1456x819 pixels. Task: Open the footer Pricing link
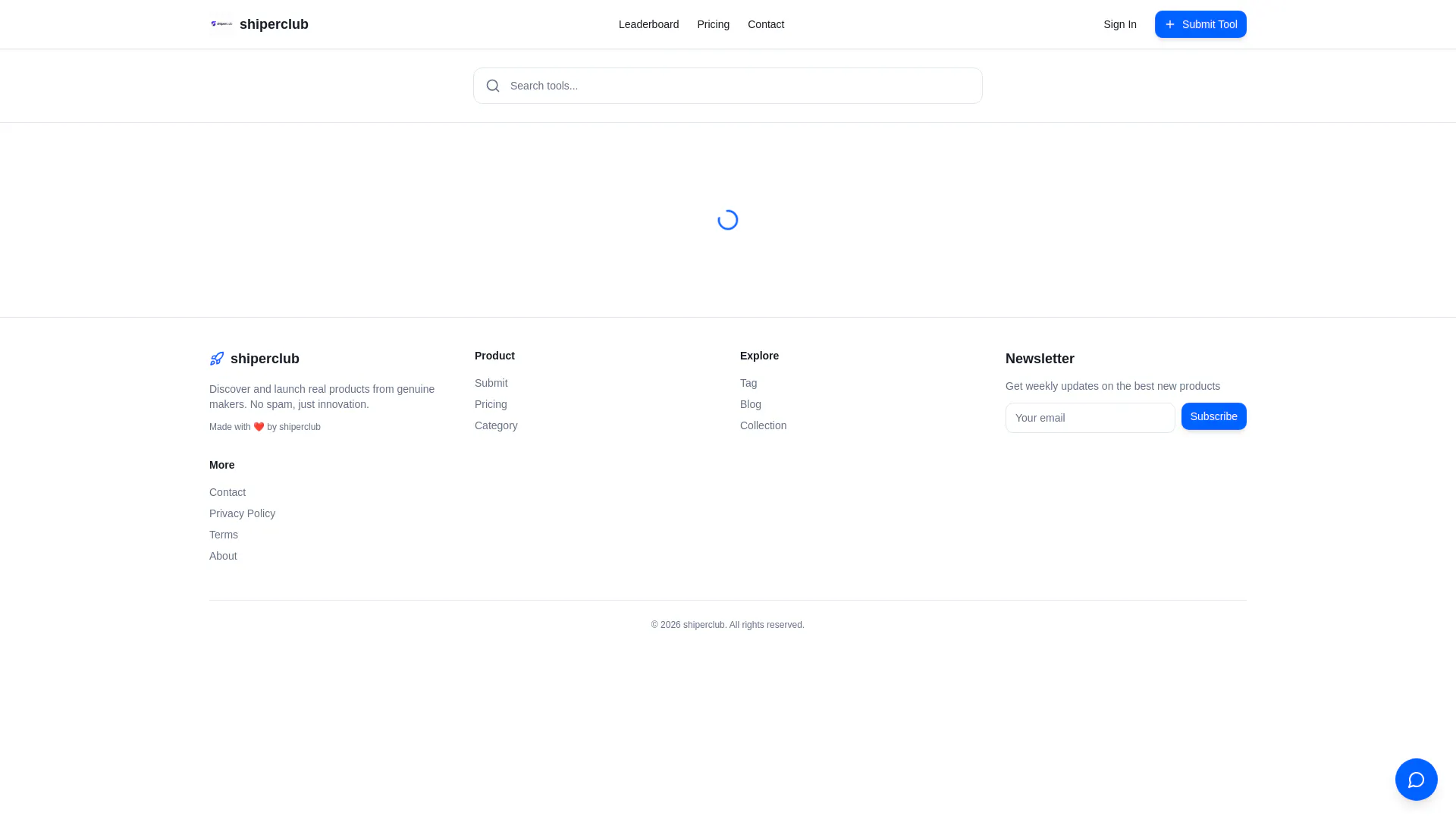[491, 404]
